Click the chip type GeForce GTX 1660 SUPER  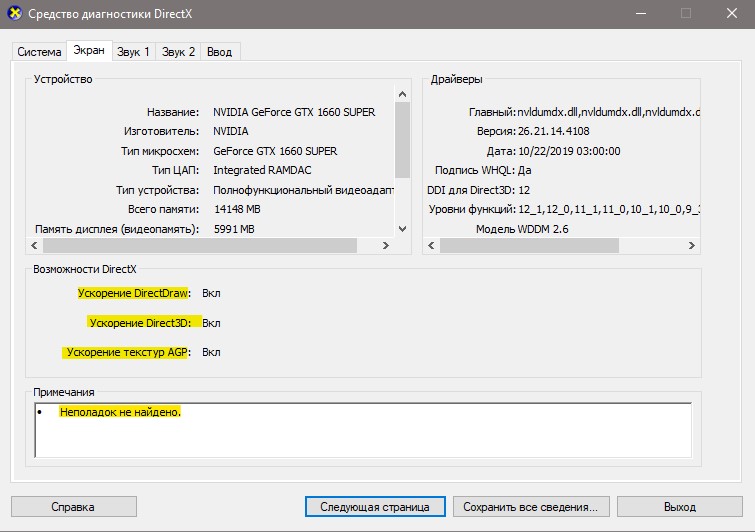click(x=275, y=151)
